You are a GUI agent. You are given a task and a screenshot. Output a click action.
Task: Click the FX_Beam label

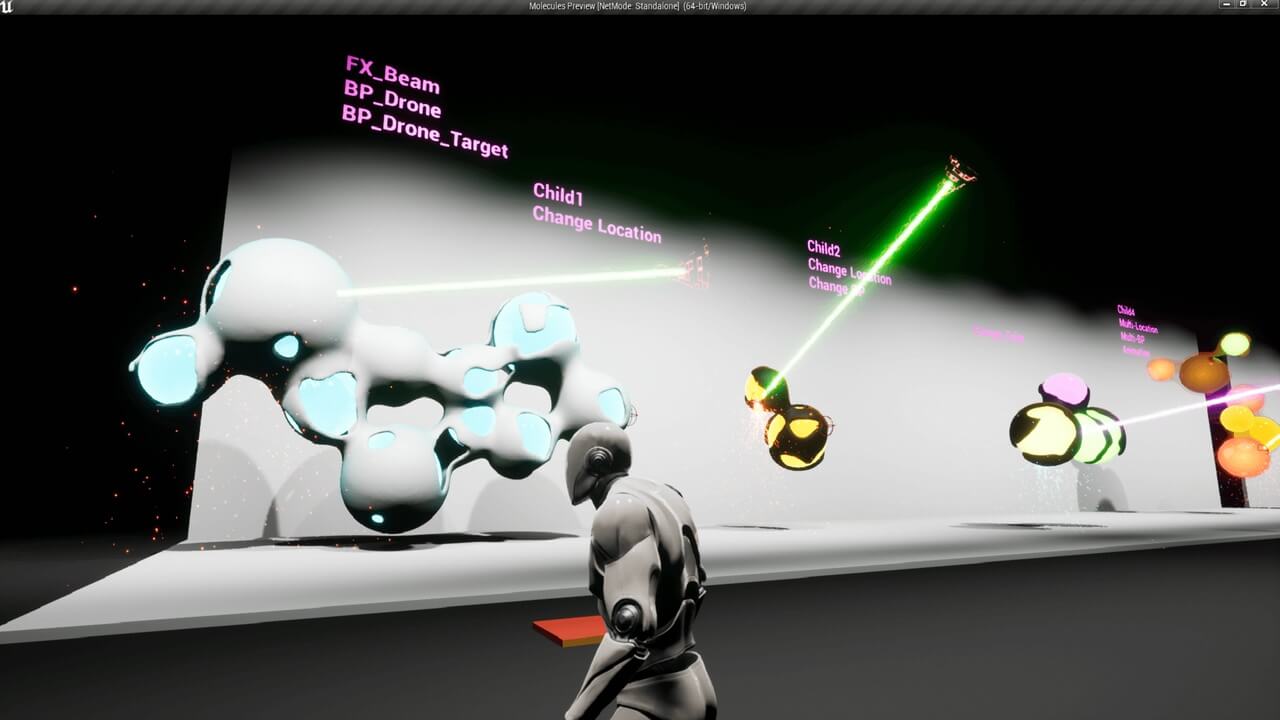tap(392, 75)
